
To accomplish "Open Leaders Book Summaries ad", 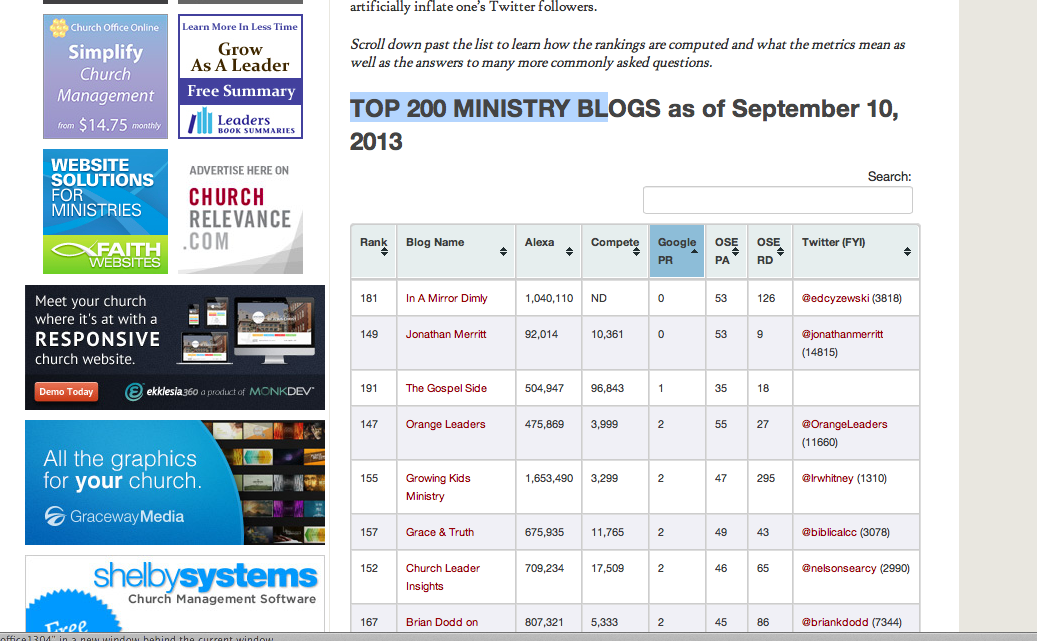I will 240,76.
